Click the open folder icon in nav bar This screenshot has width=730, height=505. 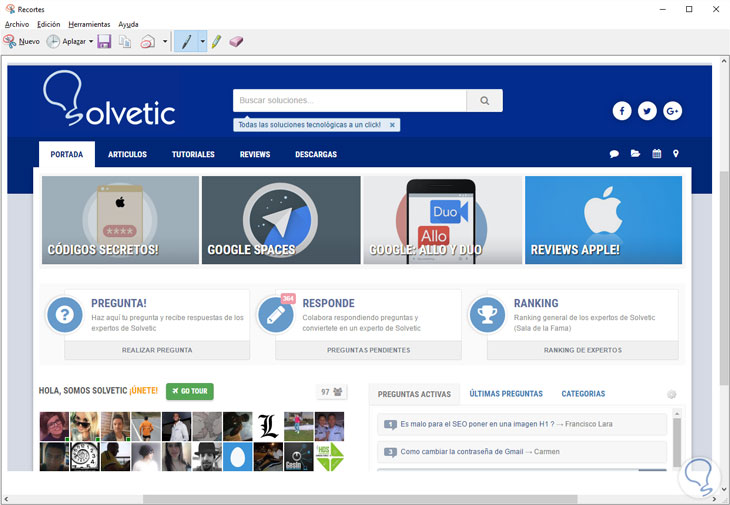pos(635,153)
